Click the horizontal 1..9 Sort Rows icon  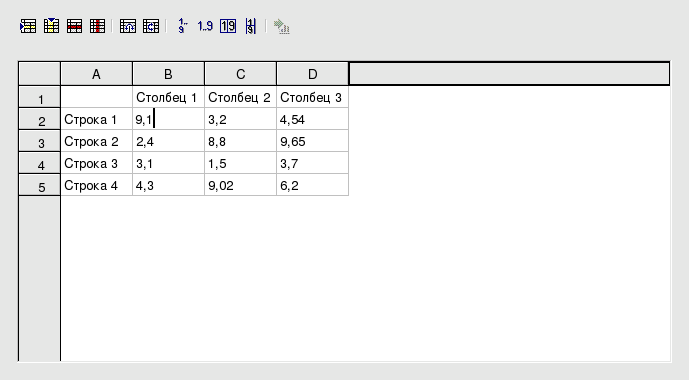point(205,26)
